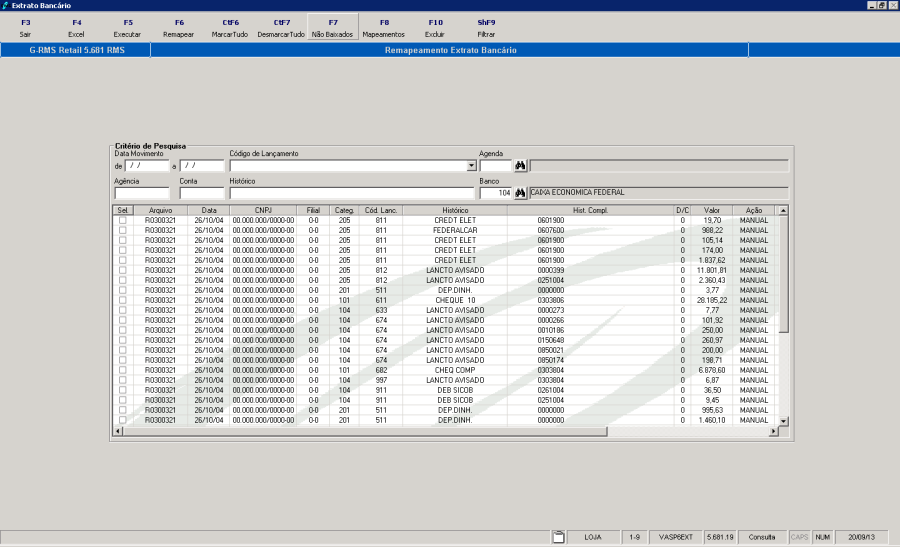Check the row with value 19,70
The width and height of the screenshot is (900, 547).
(122, 220)
